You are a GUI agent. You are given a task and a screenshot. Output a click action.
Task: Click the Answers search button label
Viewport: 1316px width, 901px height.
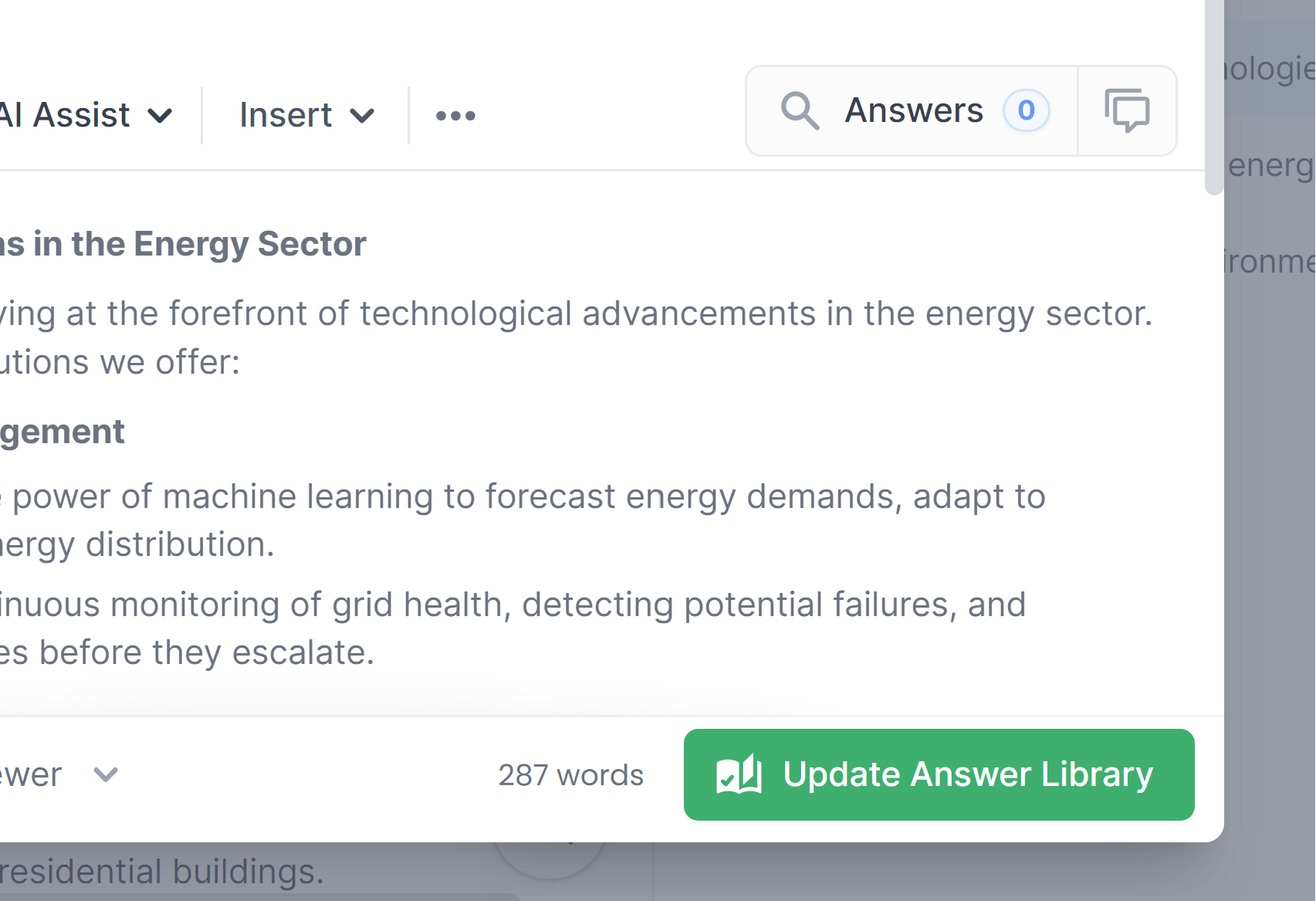click(x=914, y=111)
